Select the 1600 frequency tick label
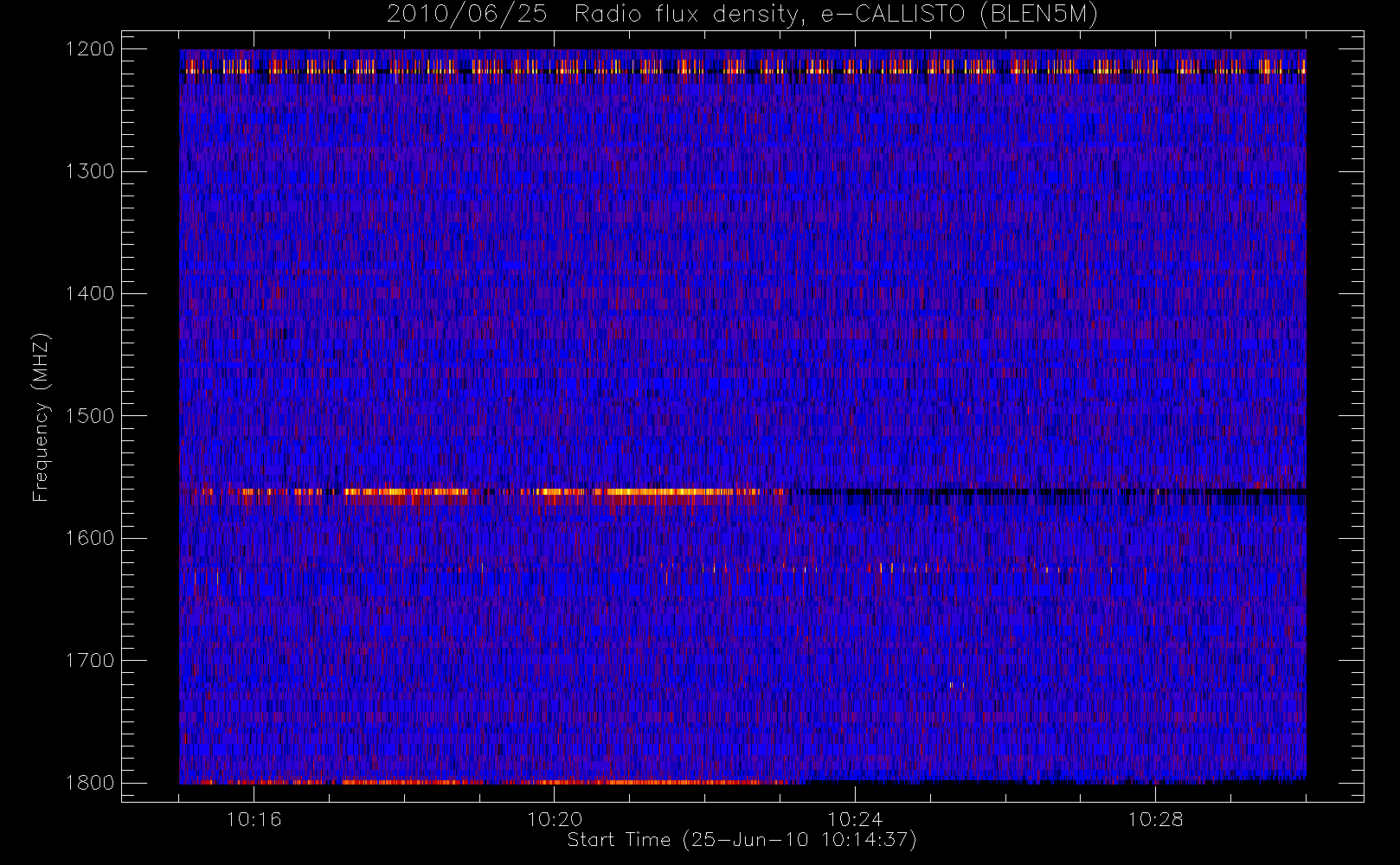 [90, 538]
